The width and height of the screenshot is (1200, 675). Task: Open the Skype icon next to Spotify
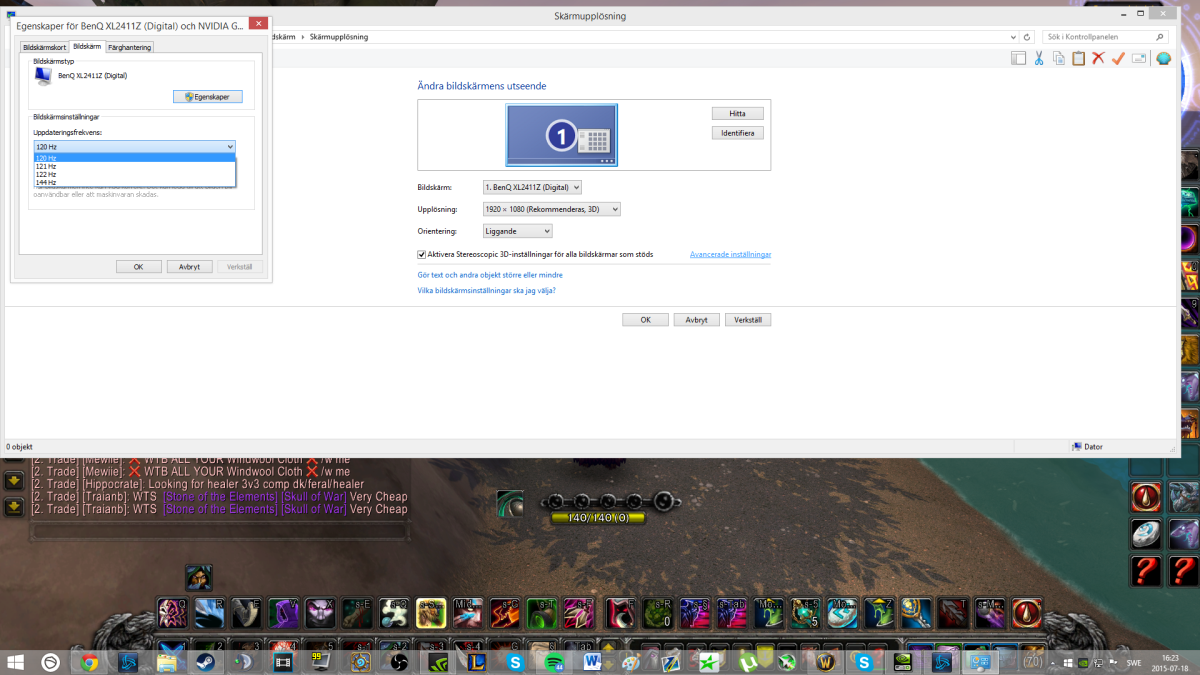(515, 662)
